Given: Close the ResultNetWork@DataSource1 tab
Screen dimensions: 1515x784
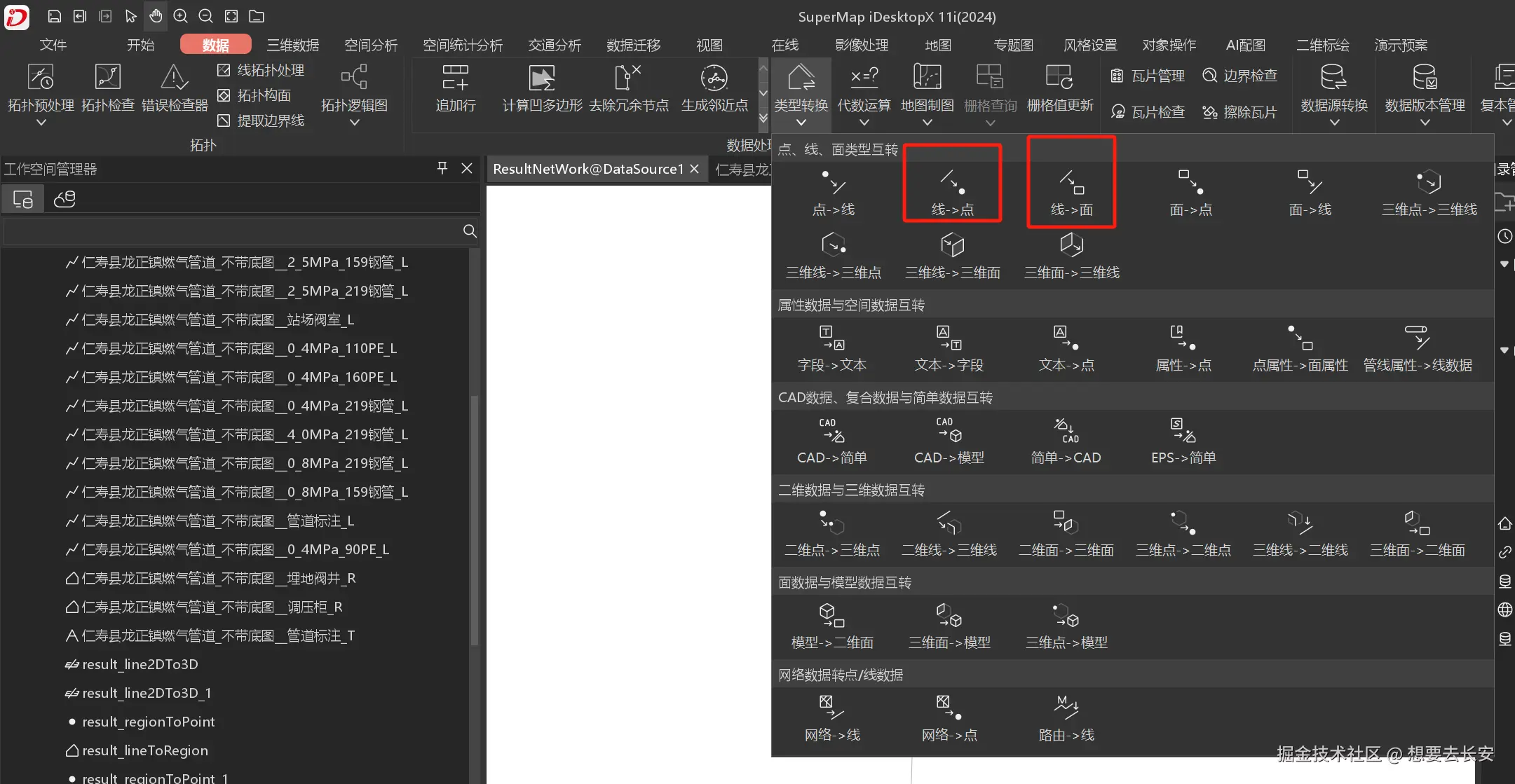Looking at the screenshot, I should click(x=694, y=169).
